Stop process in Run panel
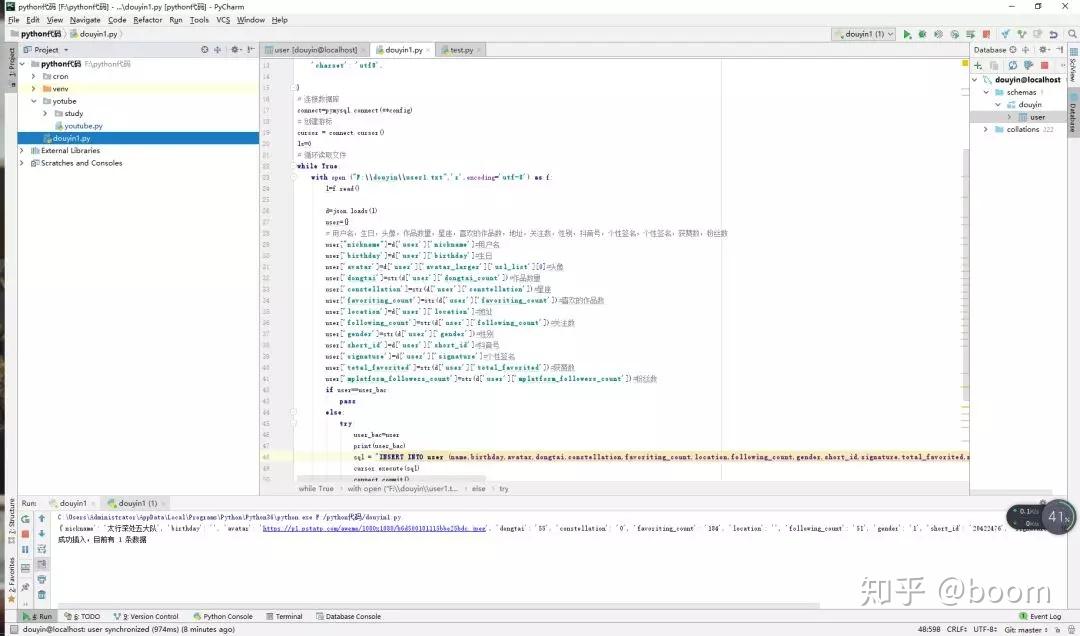Screen dimensions: 1080x636 point(25,534)
